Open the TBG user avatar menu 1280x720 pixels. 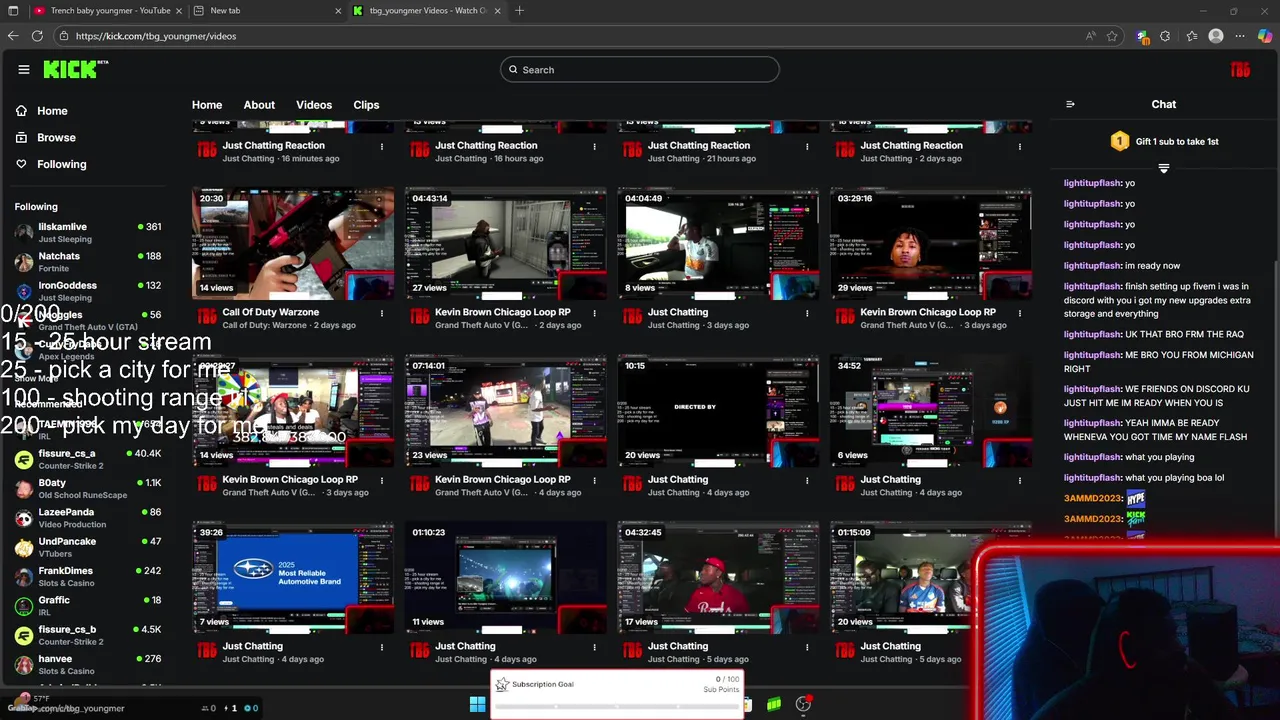1240,70
